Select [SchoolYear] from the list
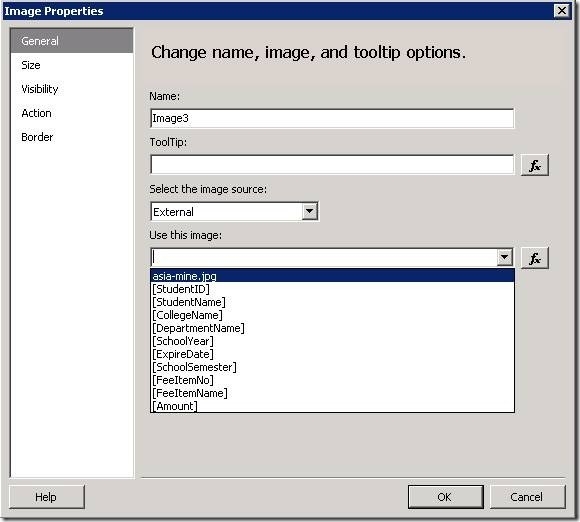This screenshot has height=522, width=580. click(332, 341)
